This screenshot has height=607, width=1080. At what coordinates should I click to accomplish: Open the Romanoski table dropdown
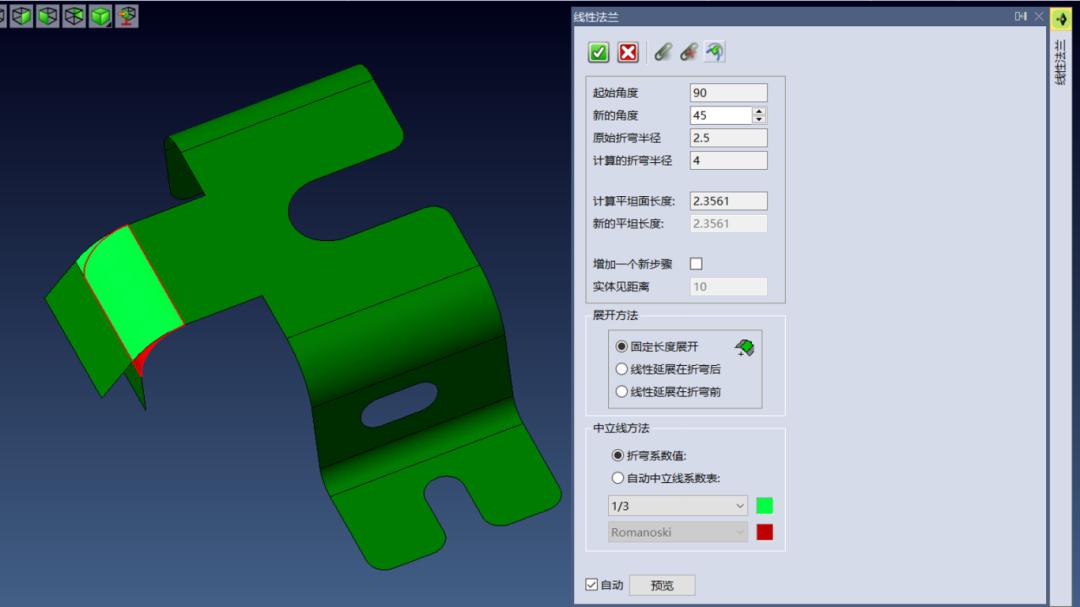point(678,532)
